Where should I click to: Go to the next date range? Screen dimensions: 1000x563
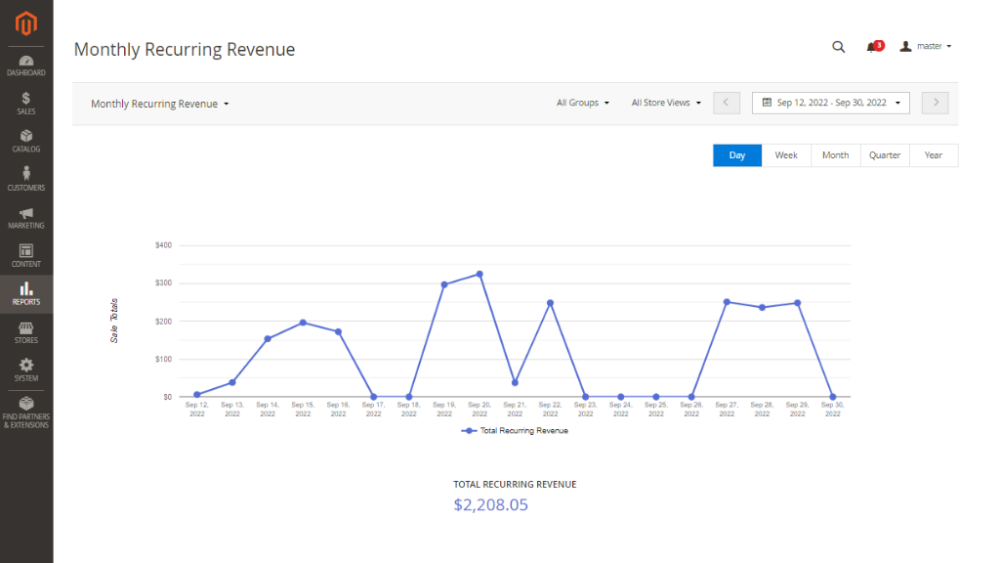click(935, 103)
